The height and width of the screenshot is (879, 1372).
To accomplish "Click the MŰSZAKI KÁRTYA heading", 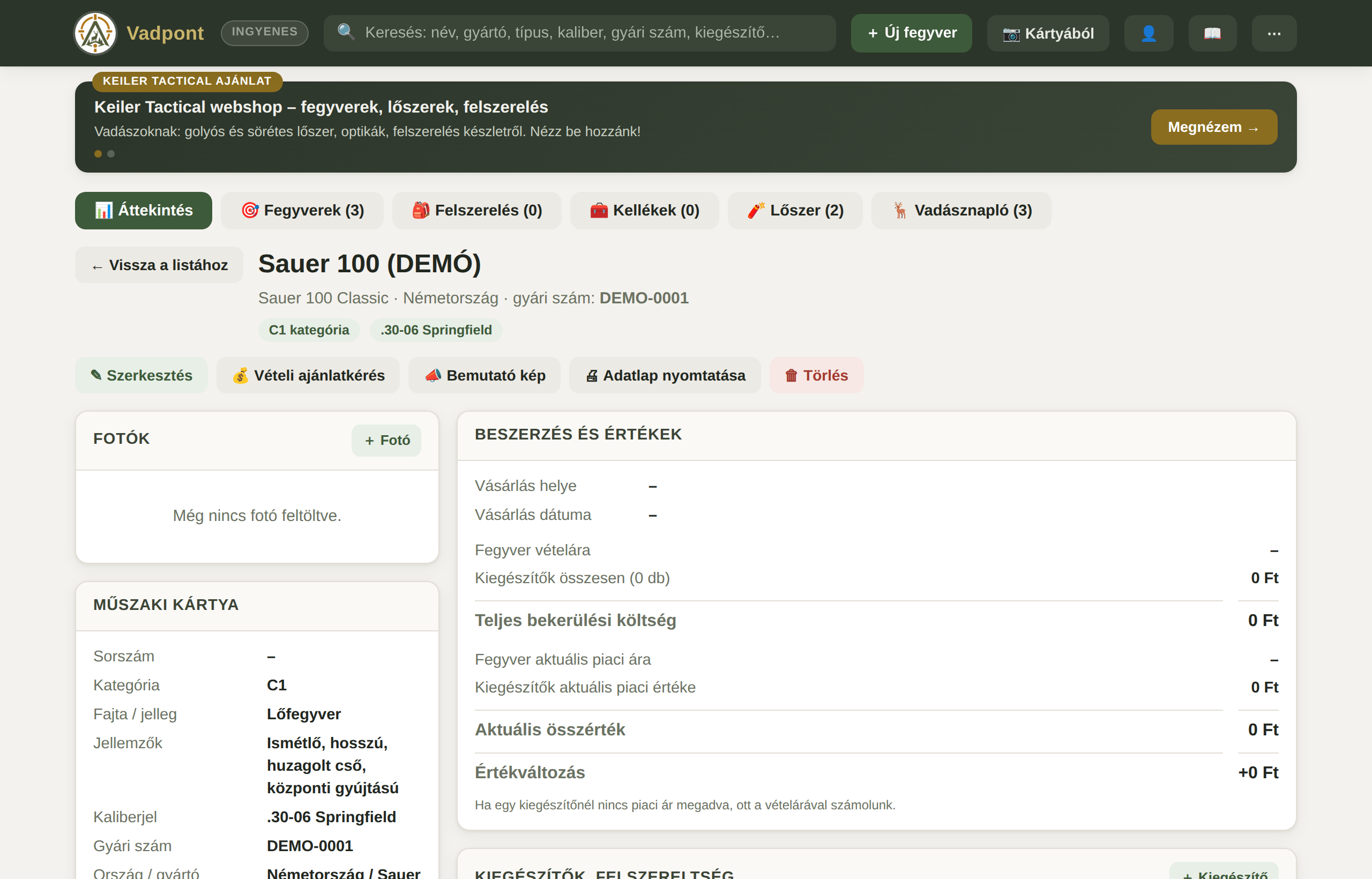I will (166, 605).
